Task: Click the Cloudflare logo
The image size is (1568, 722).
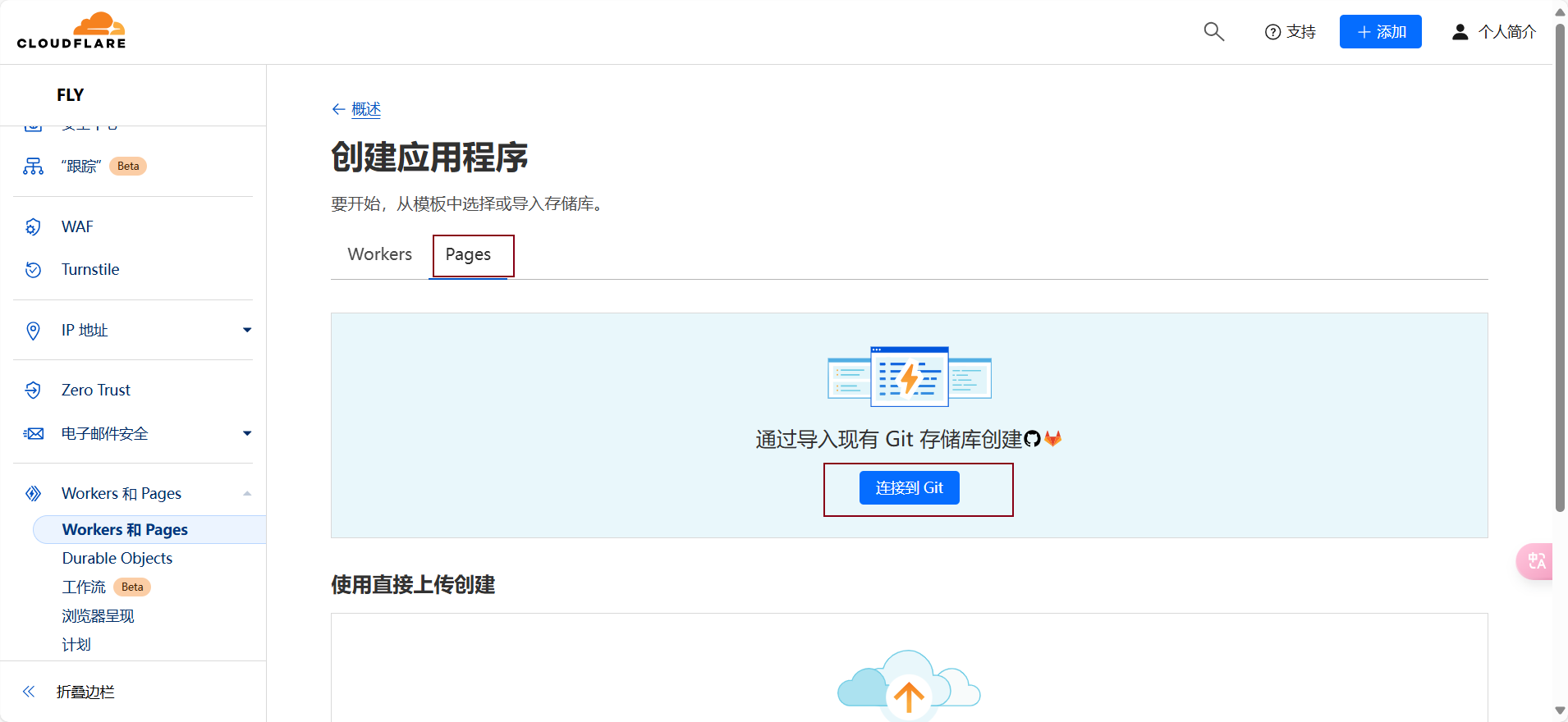Action: click(x=71, y=31)
